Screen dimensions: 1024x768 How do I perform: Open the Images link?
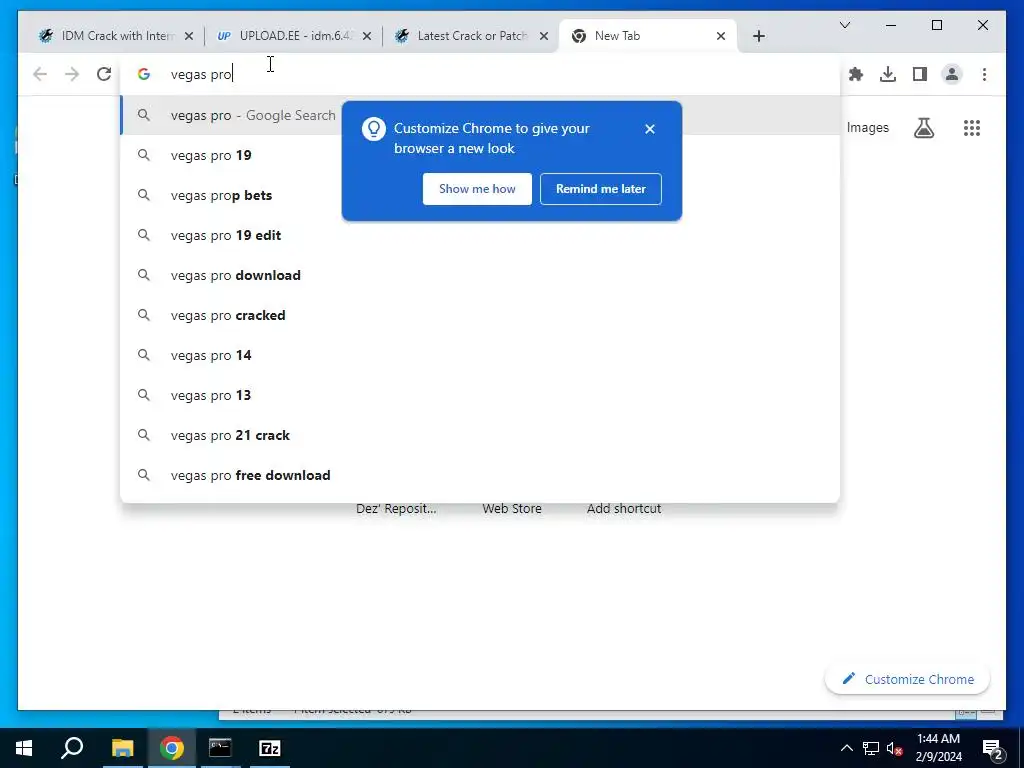(x=867, y=128)
